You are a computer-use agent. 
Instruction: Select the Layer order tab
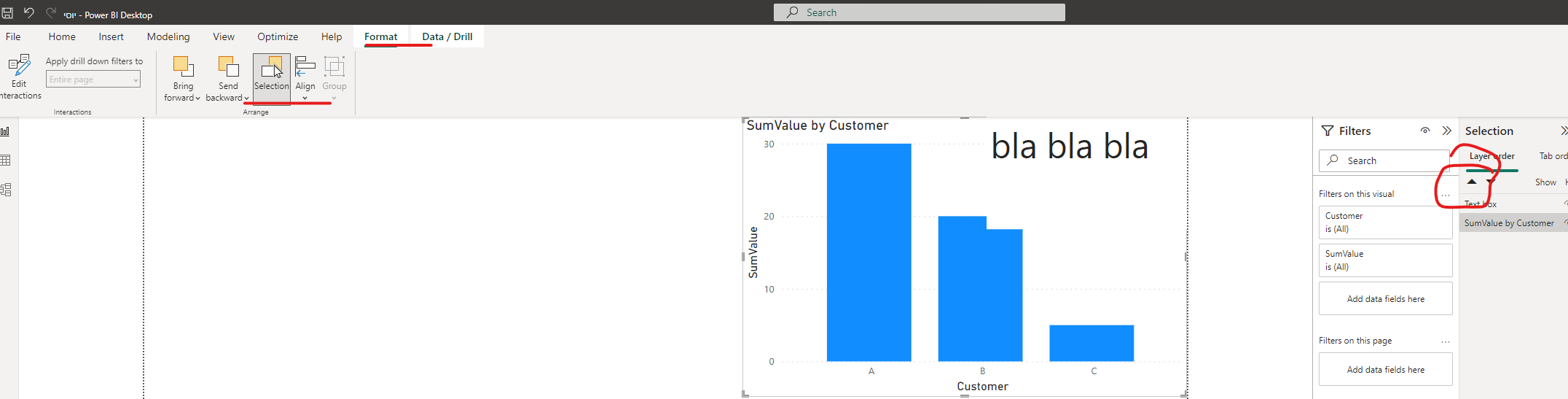[x=1491, y=156]
